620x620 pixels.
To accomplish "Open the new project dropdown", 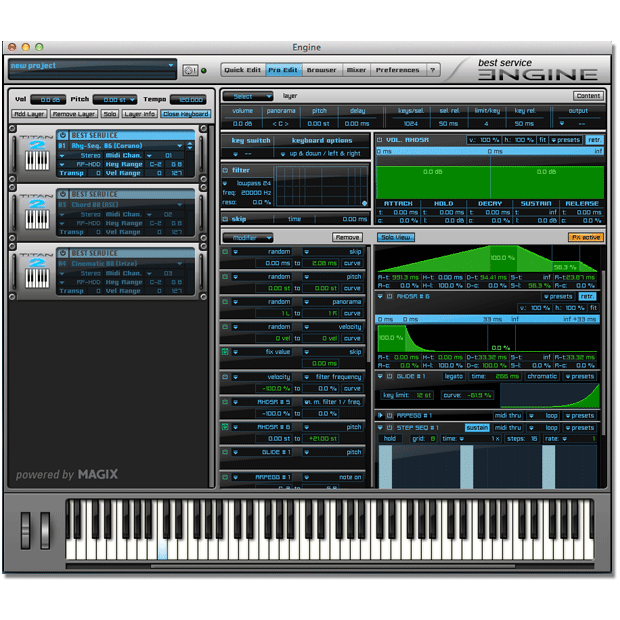I will 91,67.
